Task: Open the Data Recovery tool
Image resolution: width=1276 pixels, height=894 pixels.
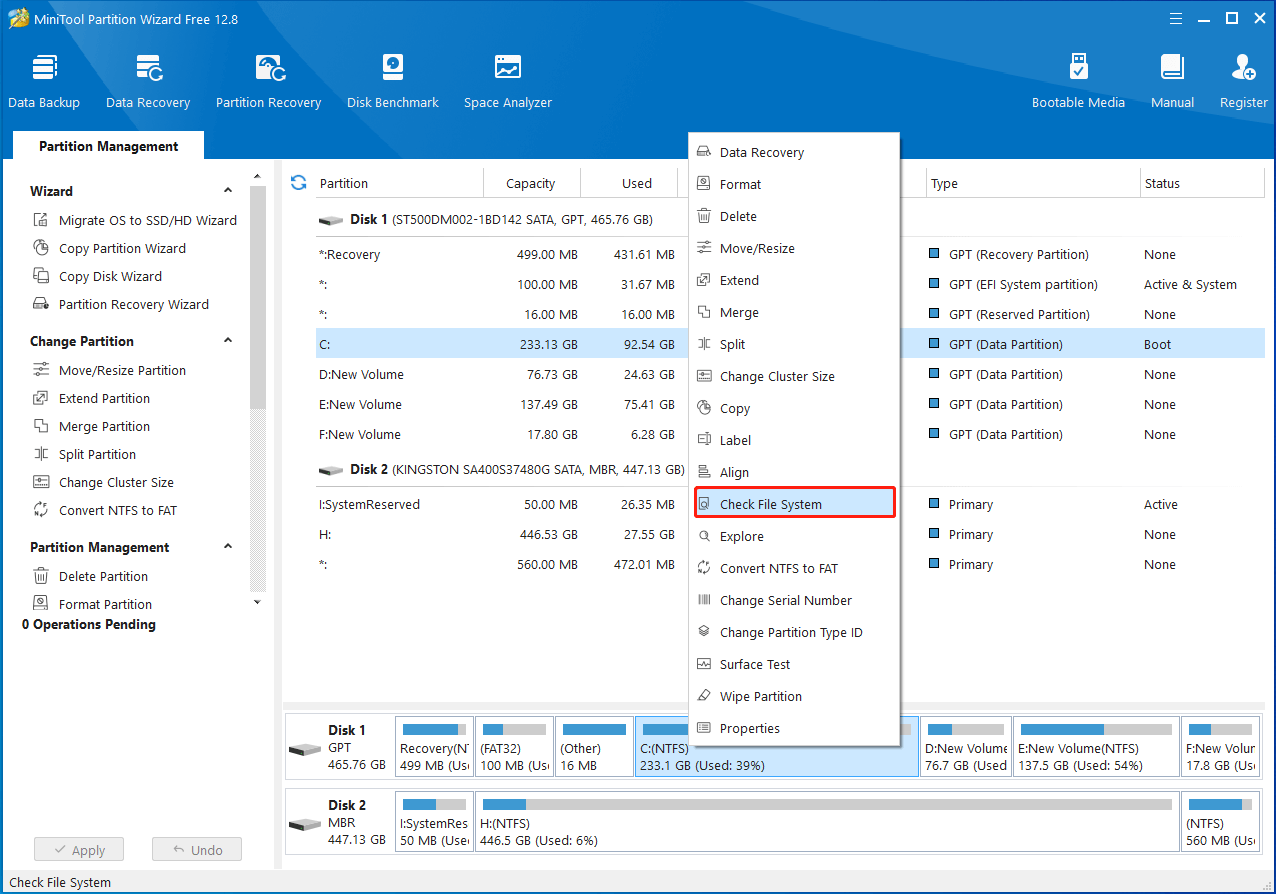Action: [x=148, y=82]
